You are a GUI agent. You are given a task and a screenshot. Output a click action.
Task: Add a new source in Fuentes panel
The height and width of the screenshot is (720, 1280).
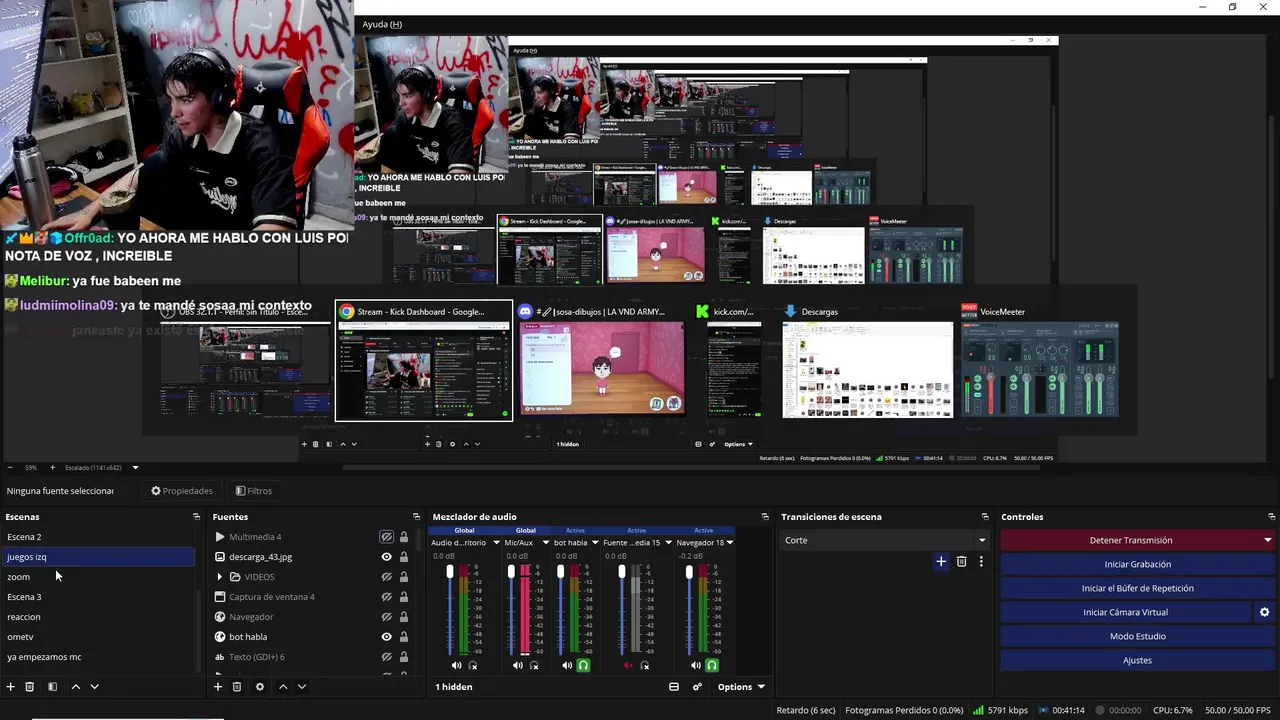tap(218, 687)
